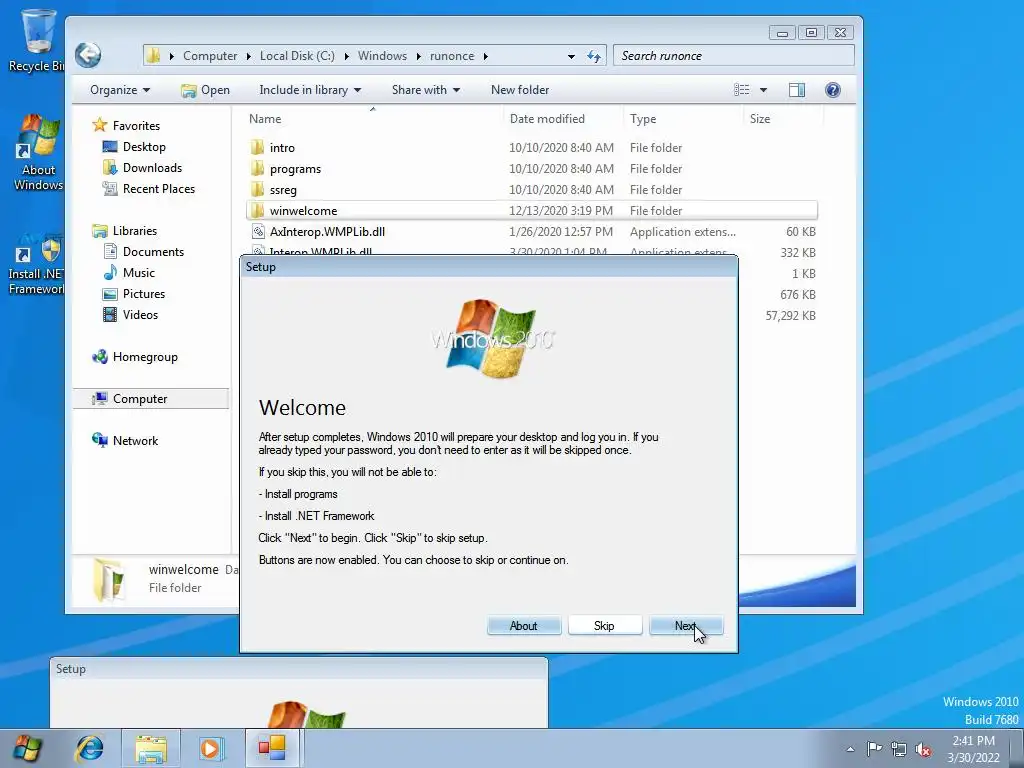
Task: Open Install .NET Framework shortcut
Action: click(x=37, y=264)
